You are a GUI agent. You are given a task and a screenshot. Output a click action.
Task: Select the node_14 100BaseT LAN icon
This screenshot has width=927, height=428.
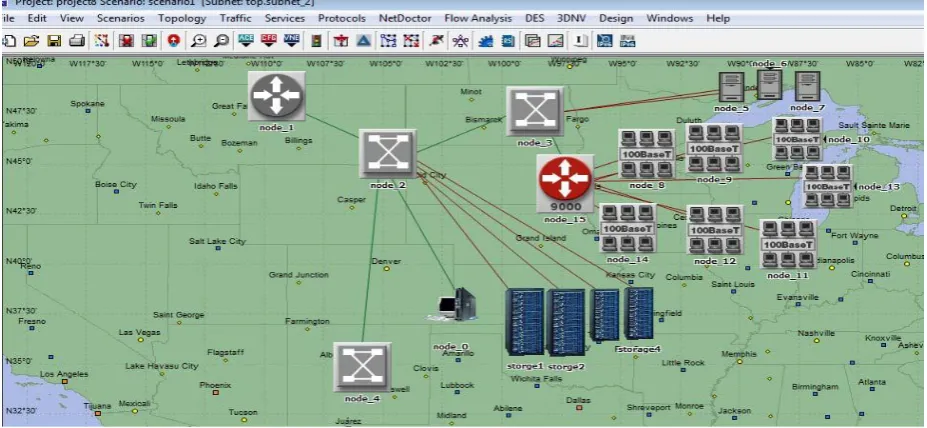(x=628, y=228)
